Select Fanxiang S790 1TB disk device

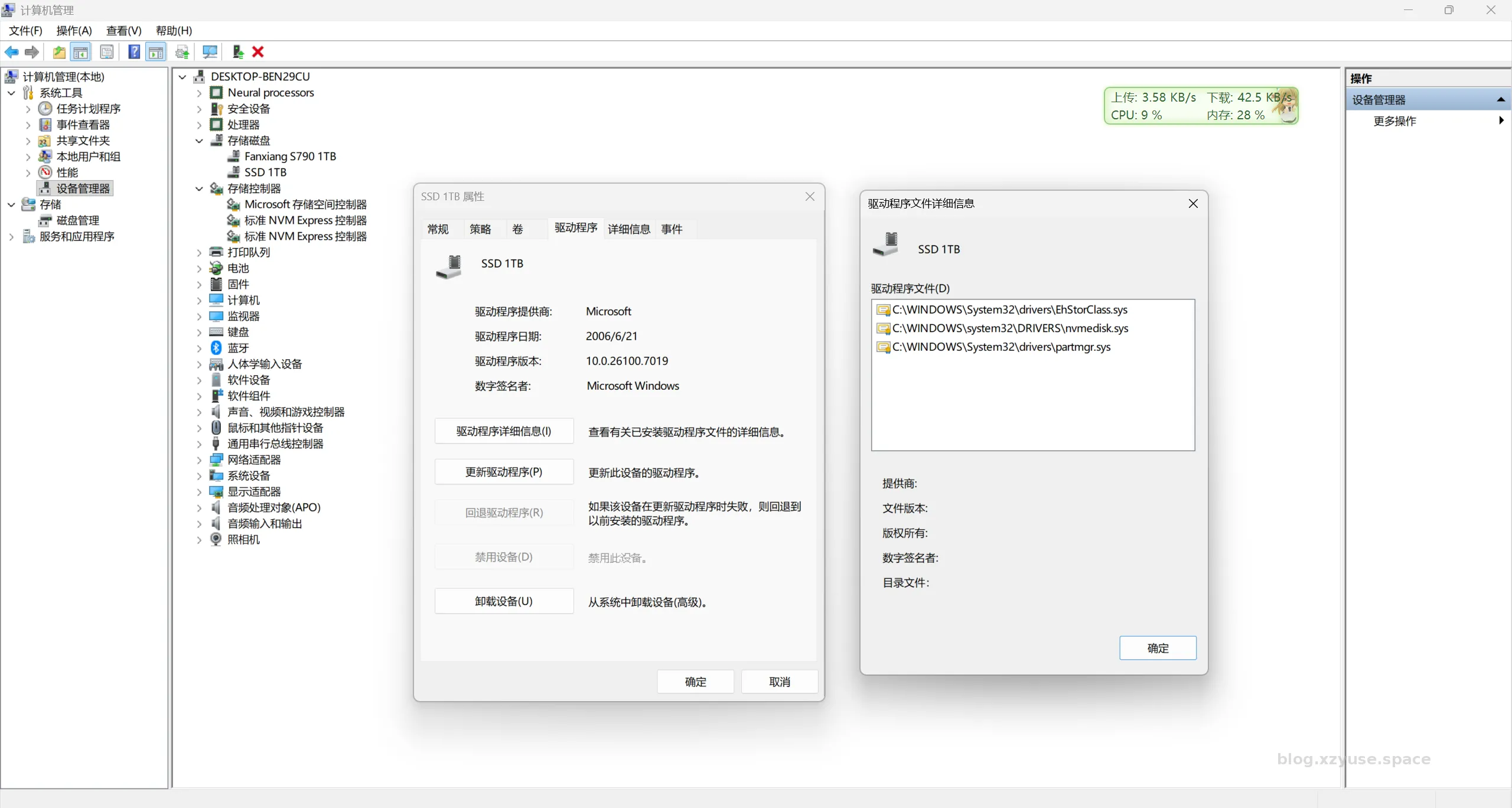point(289,157)
